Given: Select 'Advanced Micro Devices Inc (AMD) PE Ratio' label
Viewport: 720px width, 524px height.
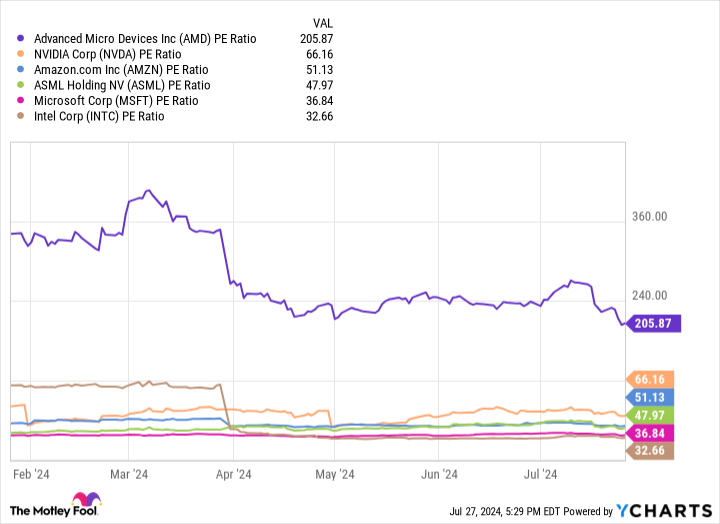Looking at the screenshot, I should (x=145, y=39).
